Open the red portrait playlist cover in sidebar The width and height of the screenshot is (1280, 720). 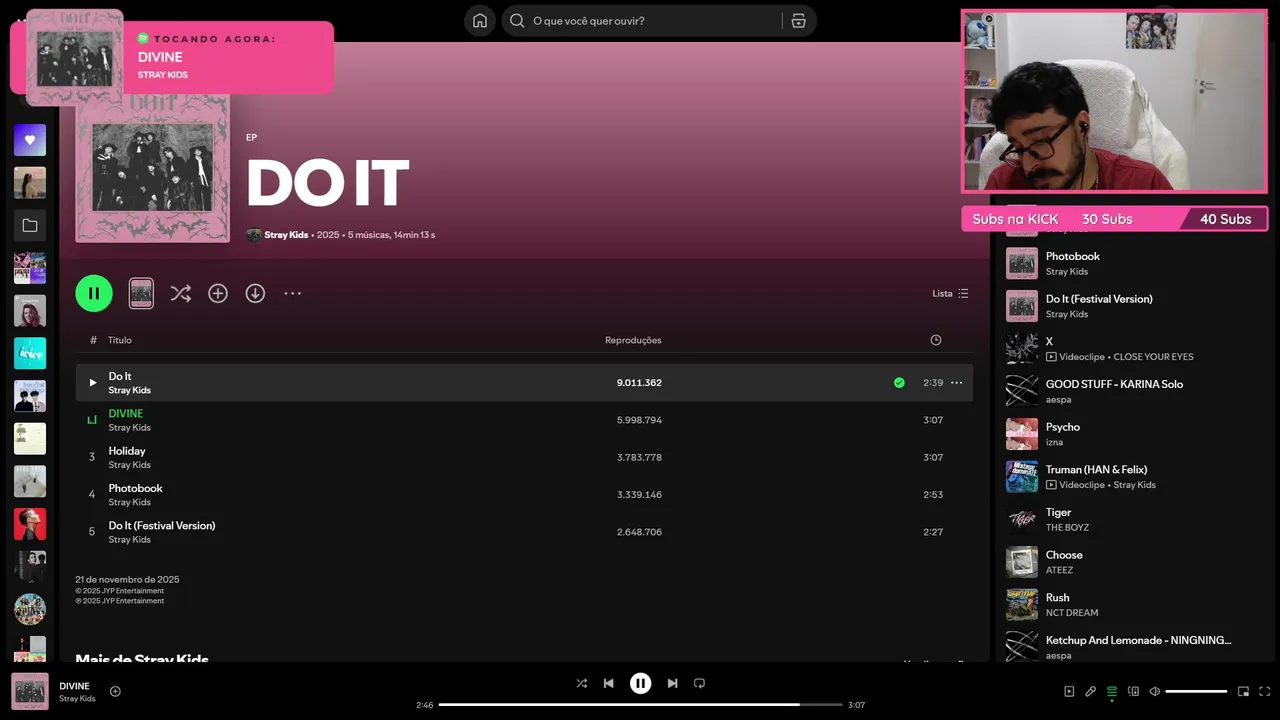(x=30, y=524)
